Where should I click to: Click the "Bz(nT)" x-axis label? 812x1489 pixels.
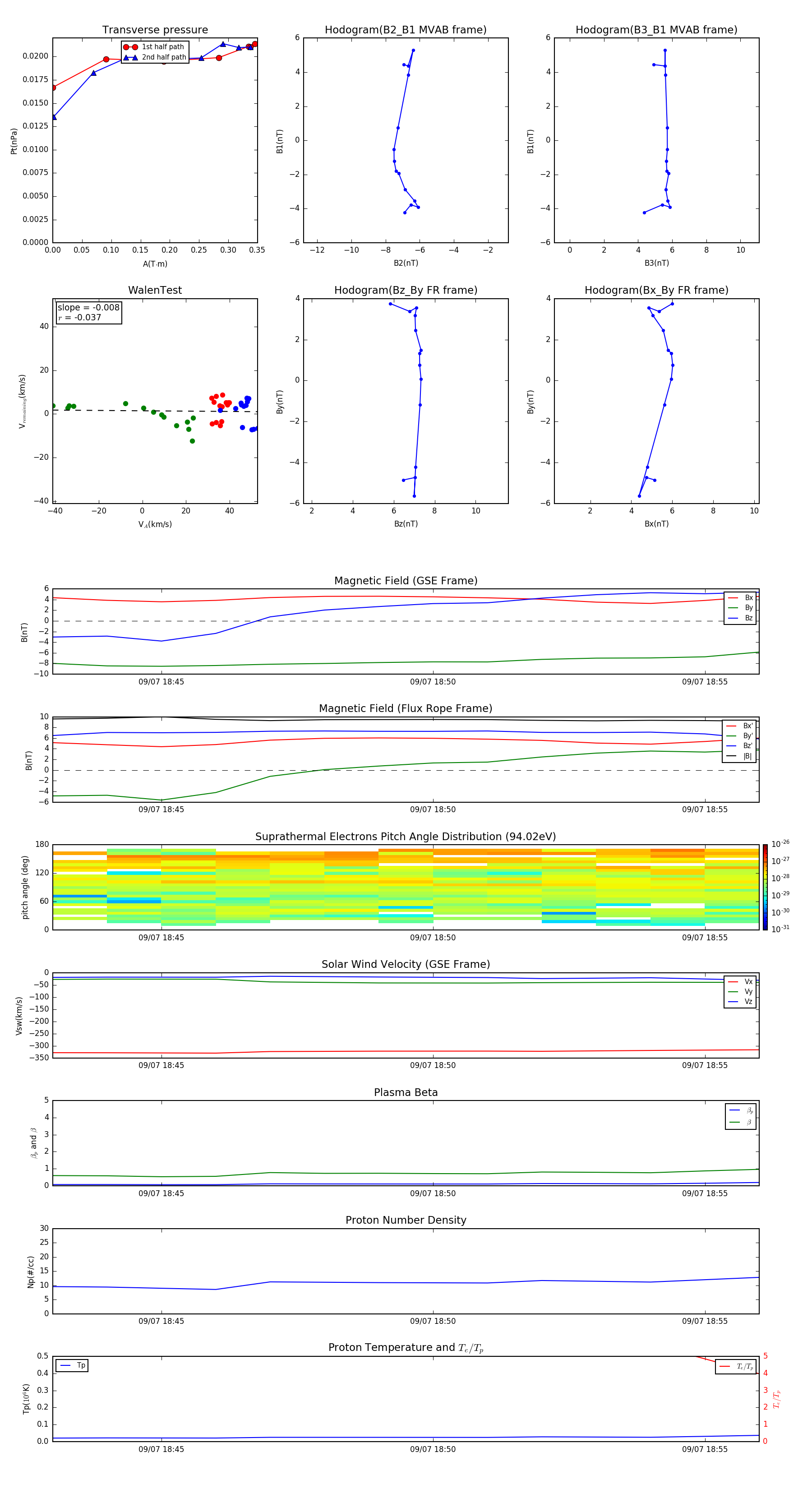[406, 524]
